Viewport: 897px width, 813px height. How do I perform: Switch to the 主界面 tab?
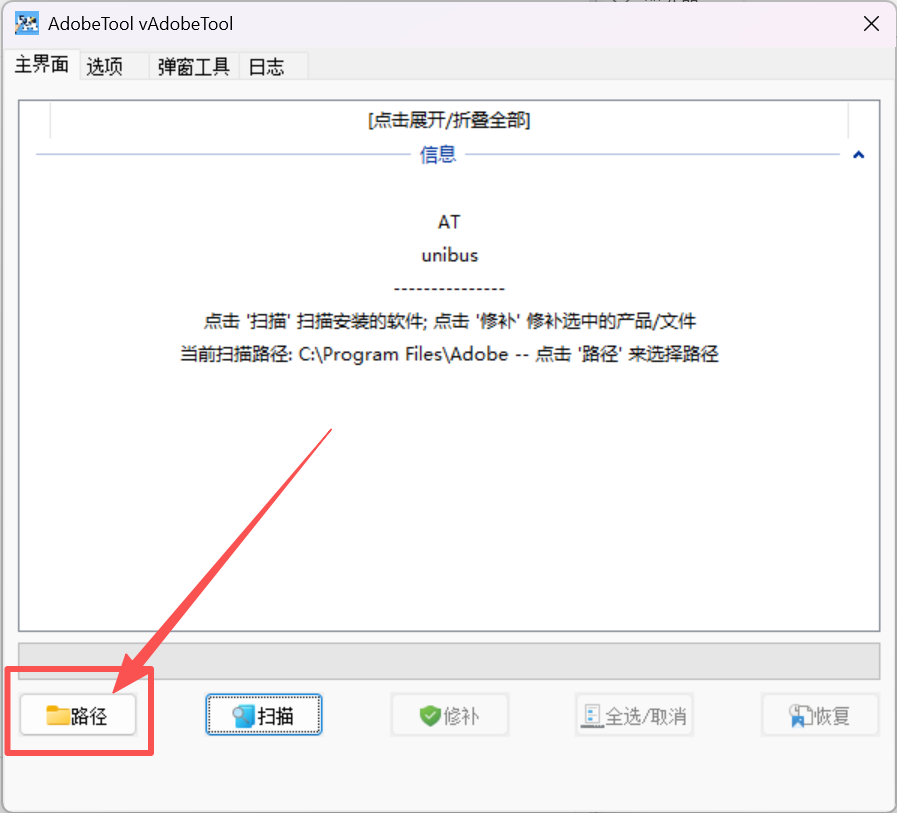point(41,65)
